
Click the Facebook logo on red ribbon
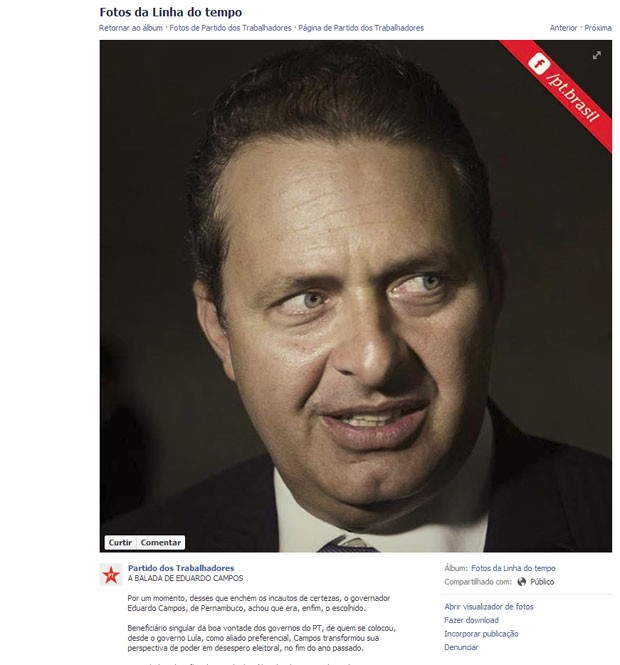coord(539,64)
